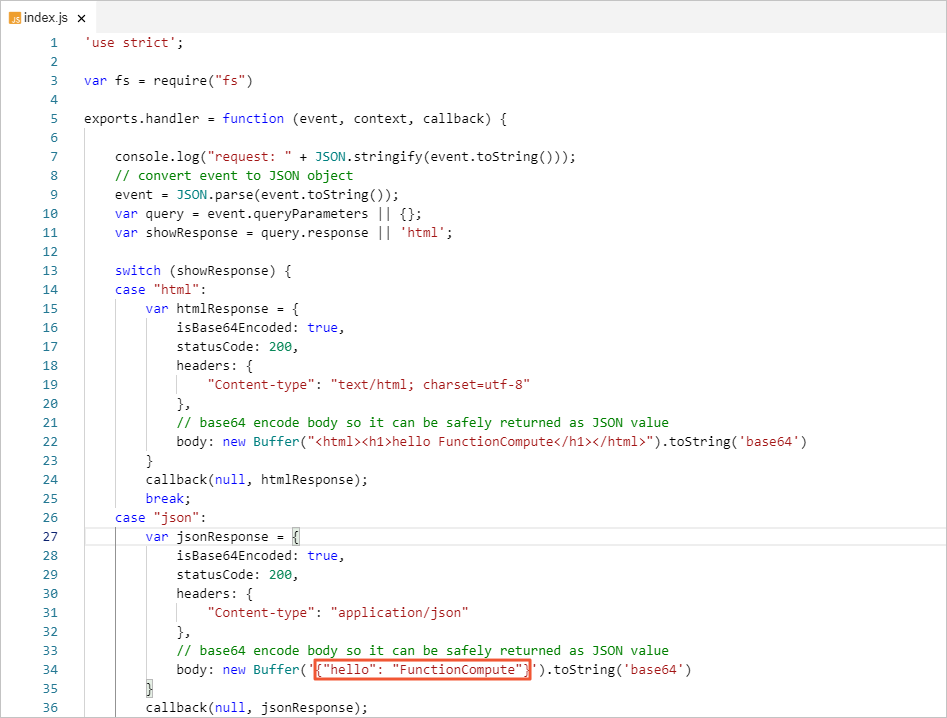Click case "json" on line 26
Screen dimensions: 947x718
(160, 518)
